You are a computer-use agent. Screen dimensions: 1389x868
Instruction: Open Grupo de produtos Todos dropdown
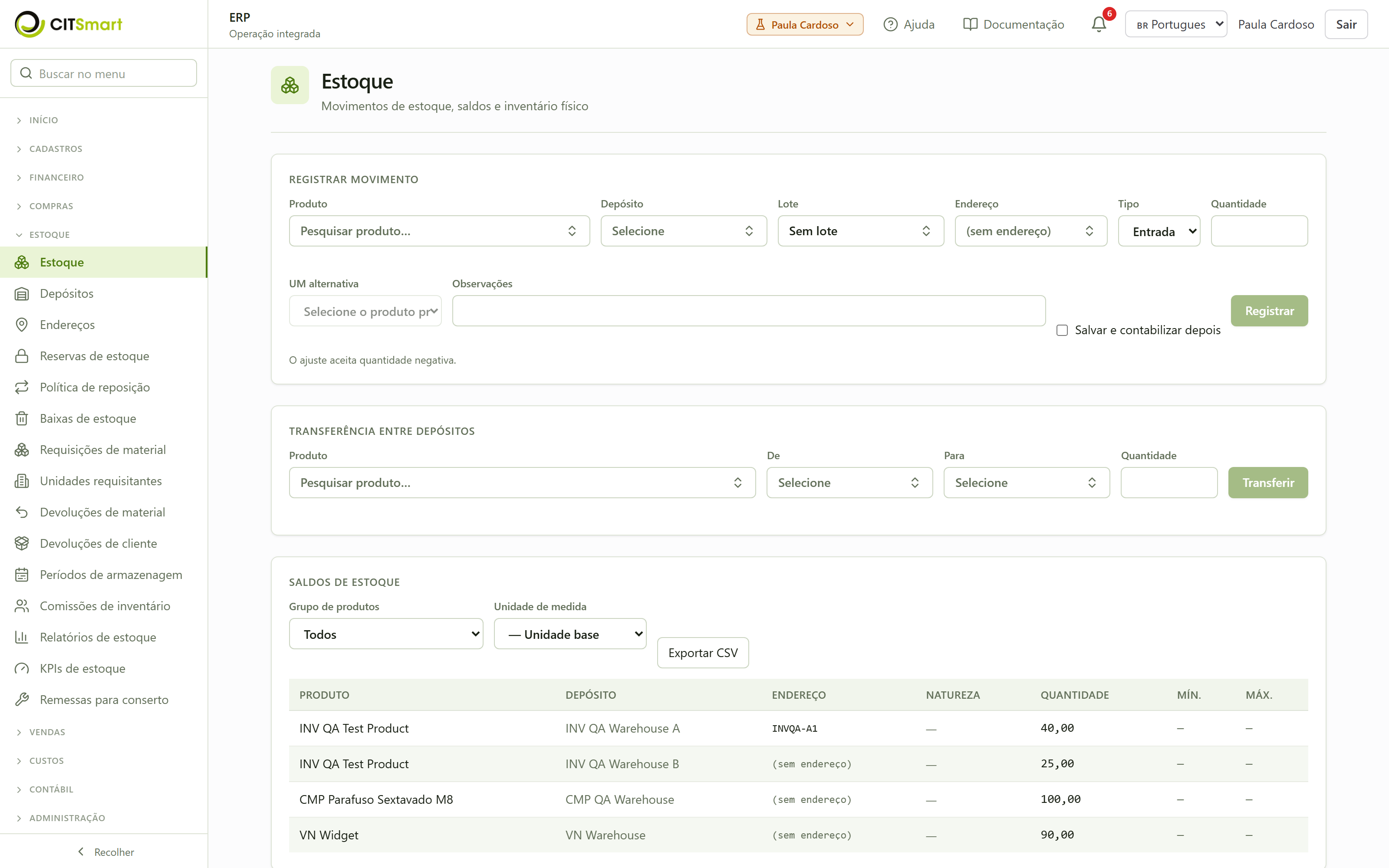386,634
